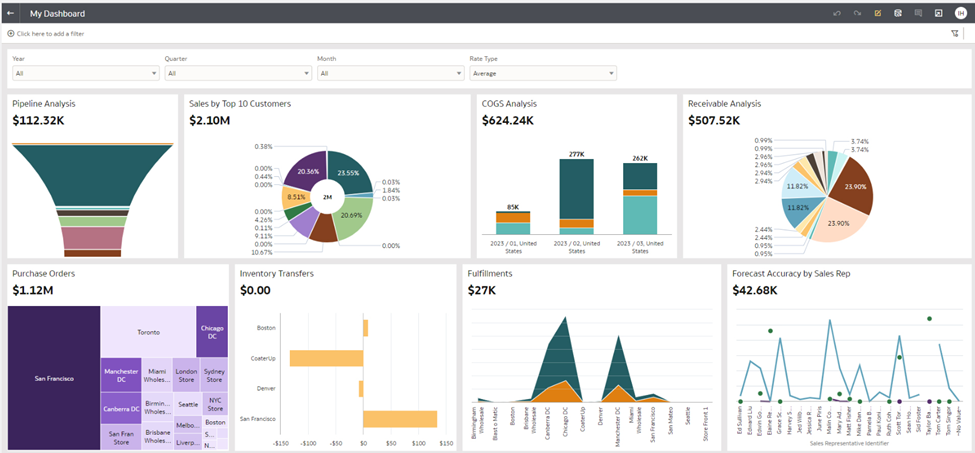Click the My Dashboard title
Viewport: 975px width, 453px height.
click(57, 14)
